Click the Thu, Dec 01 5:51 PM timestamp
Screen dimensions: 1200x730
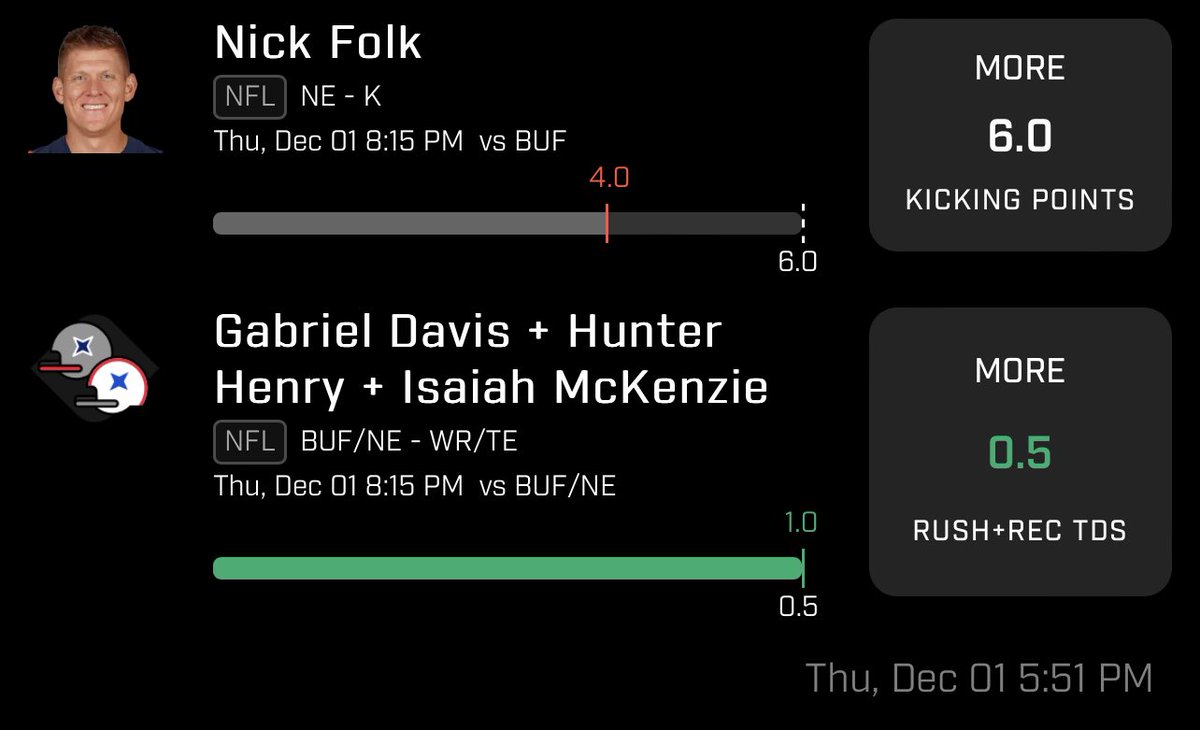point(979,678)
